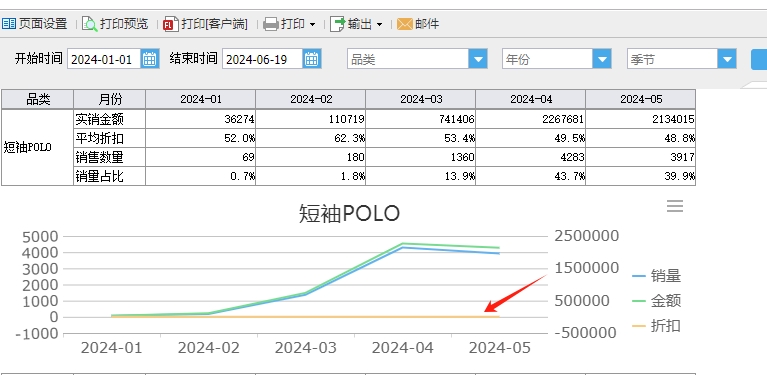Screen dimensions: 767x375
Task: Click the 邮件 envelope icon
Action: pos(405,23)
